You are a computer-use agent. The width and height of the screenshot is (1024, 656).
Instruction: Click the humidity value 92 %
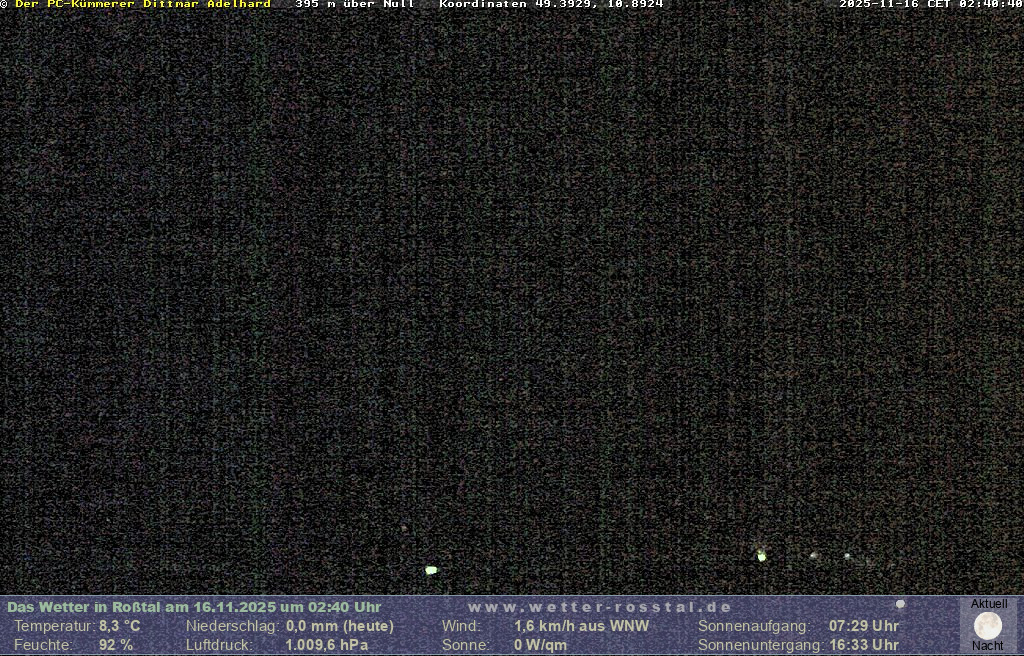point(116,645)
